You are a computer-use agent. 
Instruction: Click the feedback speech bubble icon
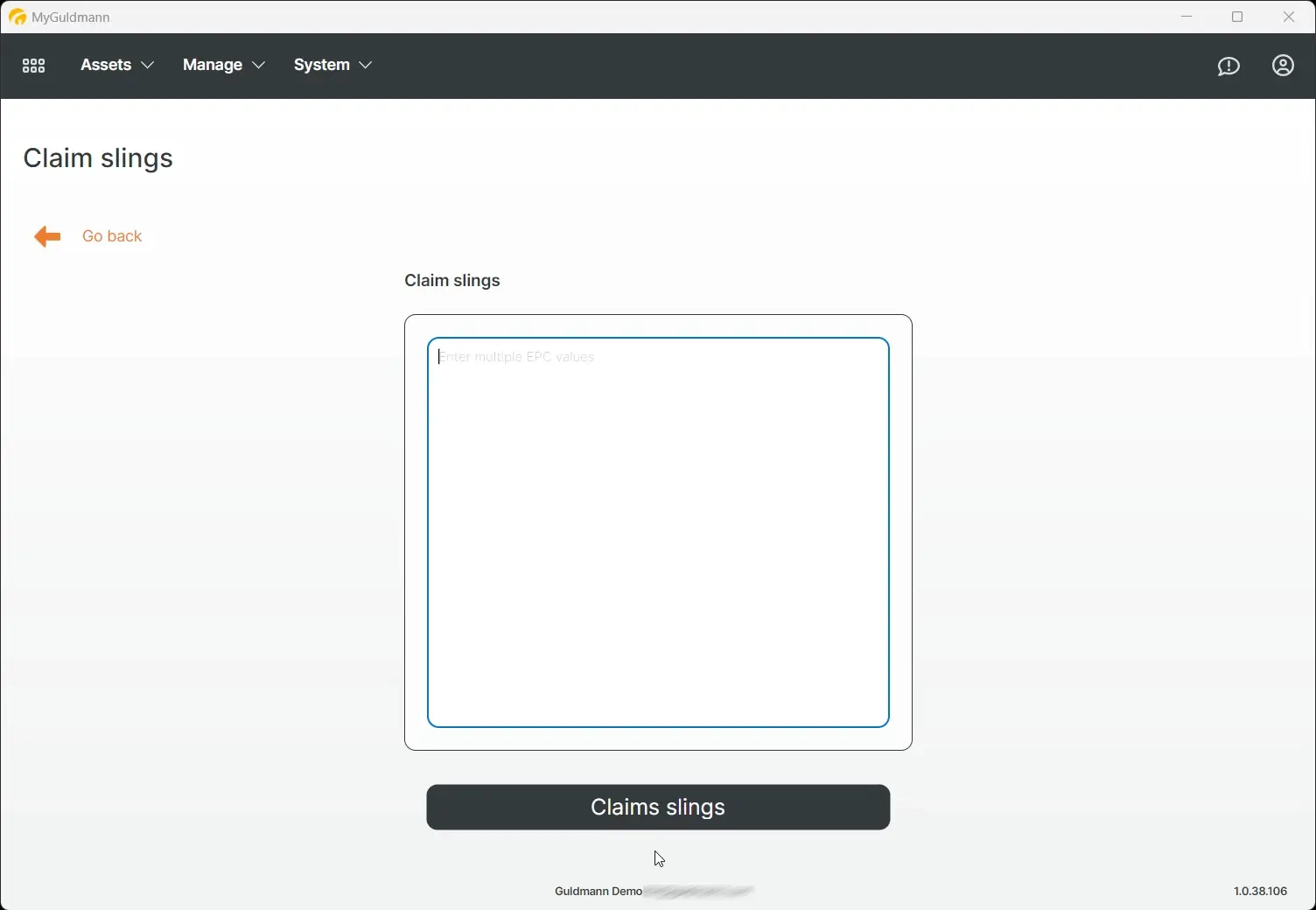(x=1228, y=66)
